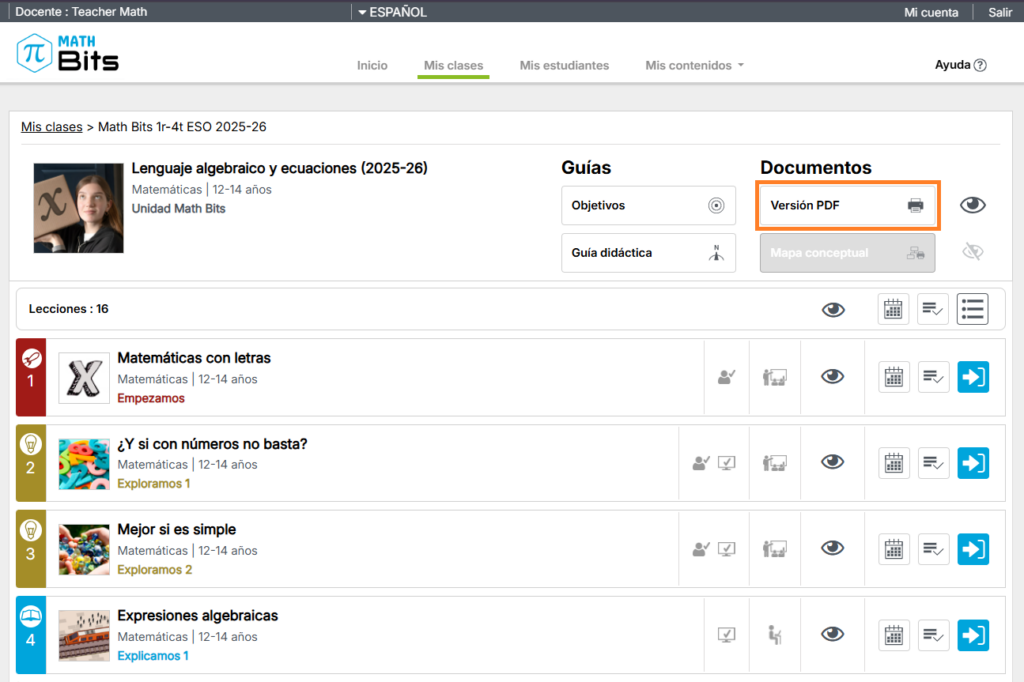Click the Guía didáctica download icon
This screenshot has width=1024, height=682.
(x=716, y=253)
